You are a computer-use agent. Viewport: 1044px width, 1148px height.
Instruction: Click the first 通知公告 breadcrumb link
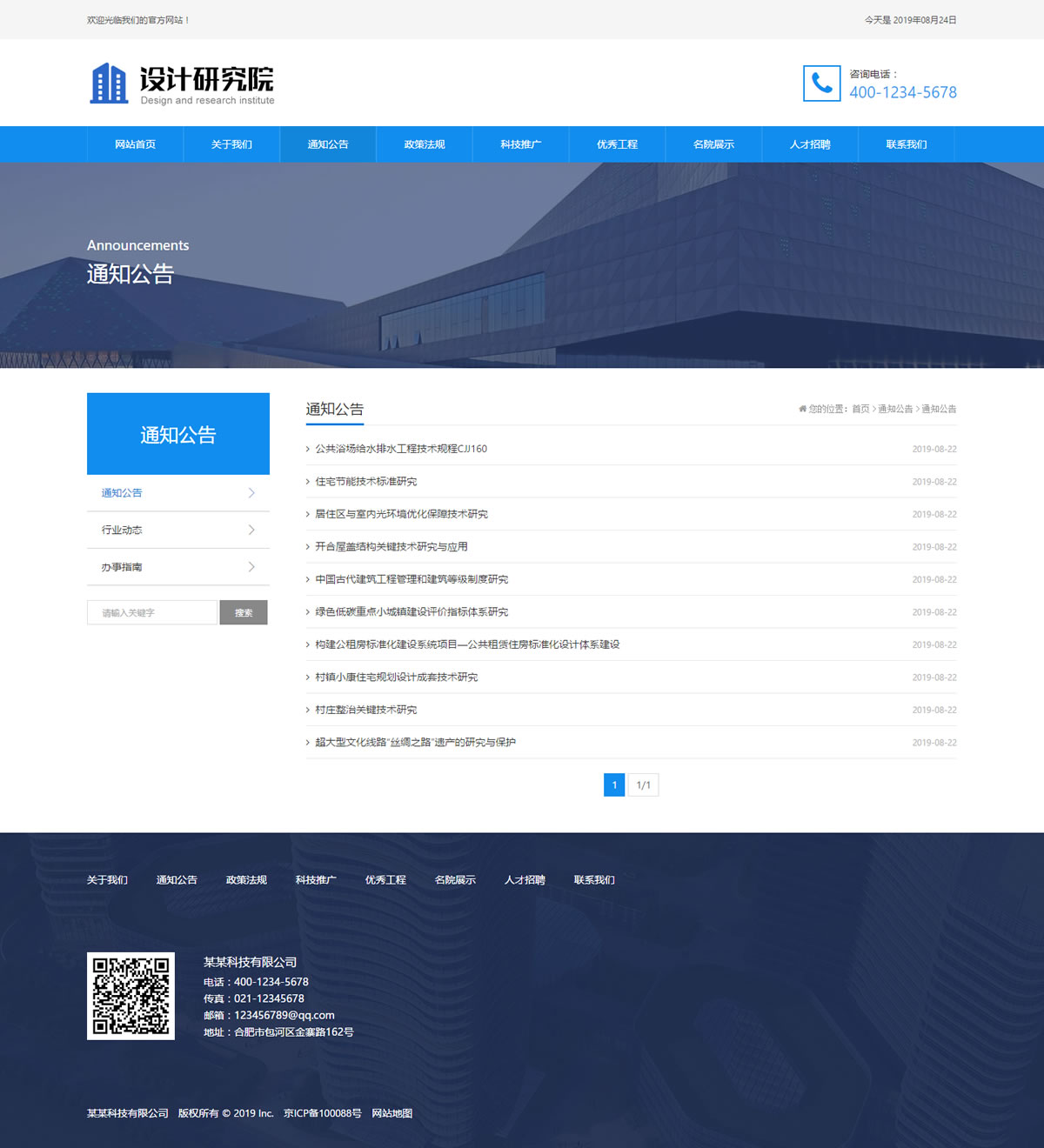pyautogui.click(x=895, y=409)
